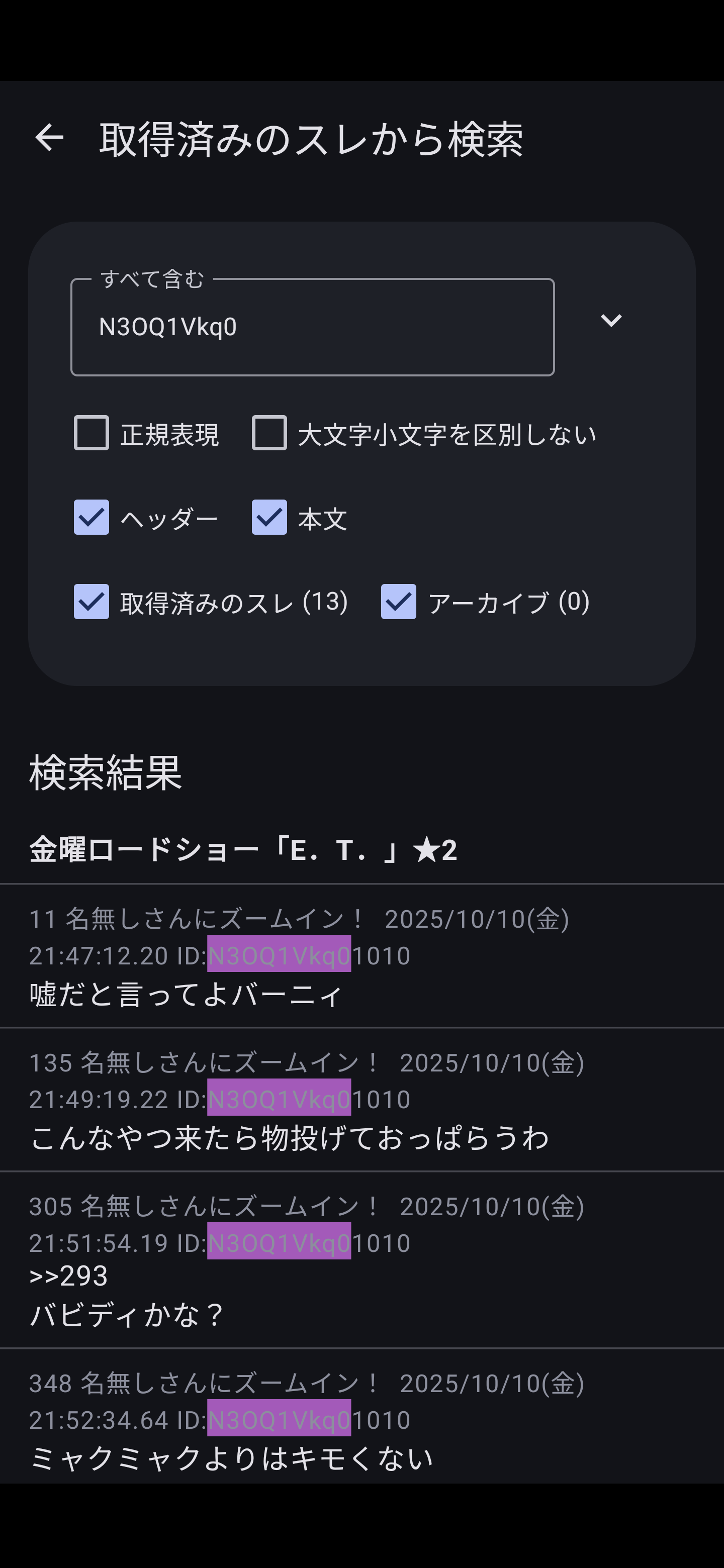Tap highlighted ID in post 135 header
The height and width of the screenshot is (1568, 724).
[x=279, y=1098]
